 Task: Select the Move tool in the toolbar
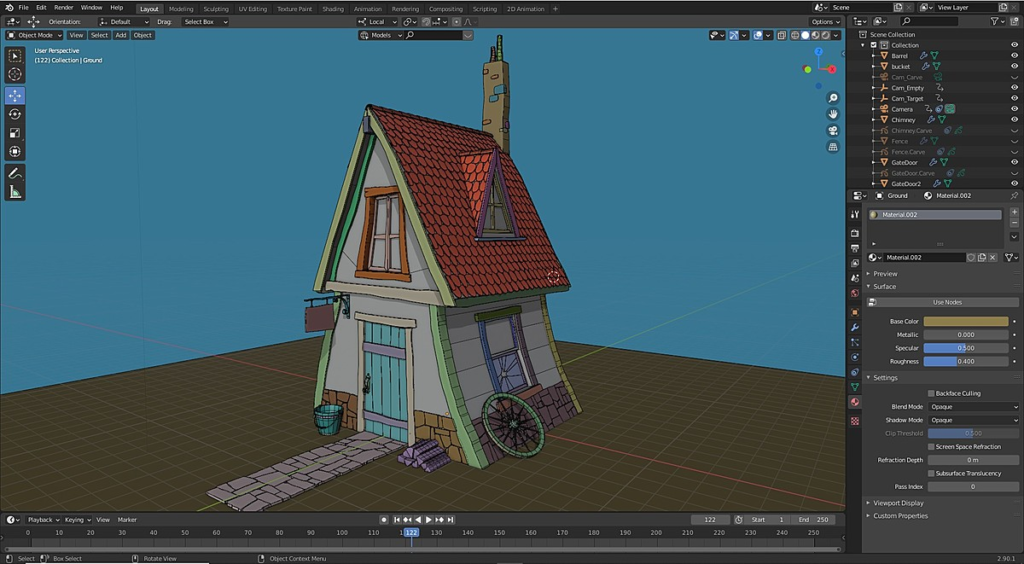[14, 95]
